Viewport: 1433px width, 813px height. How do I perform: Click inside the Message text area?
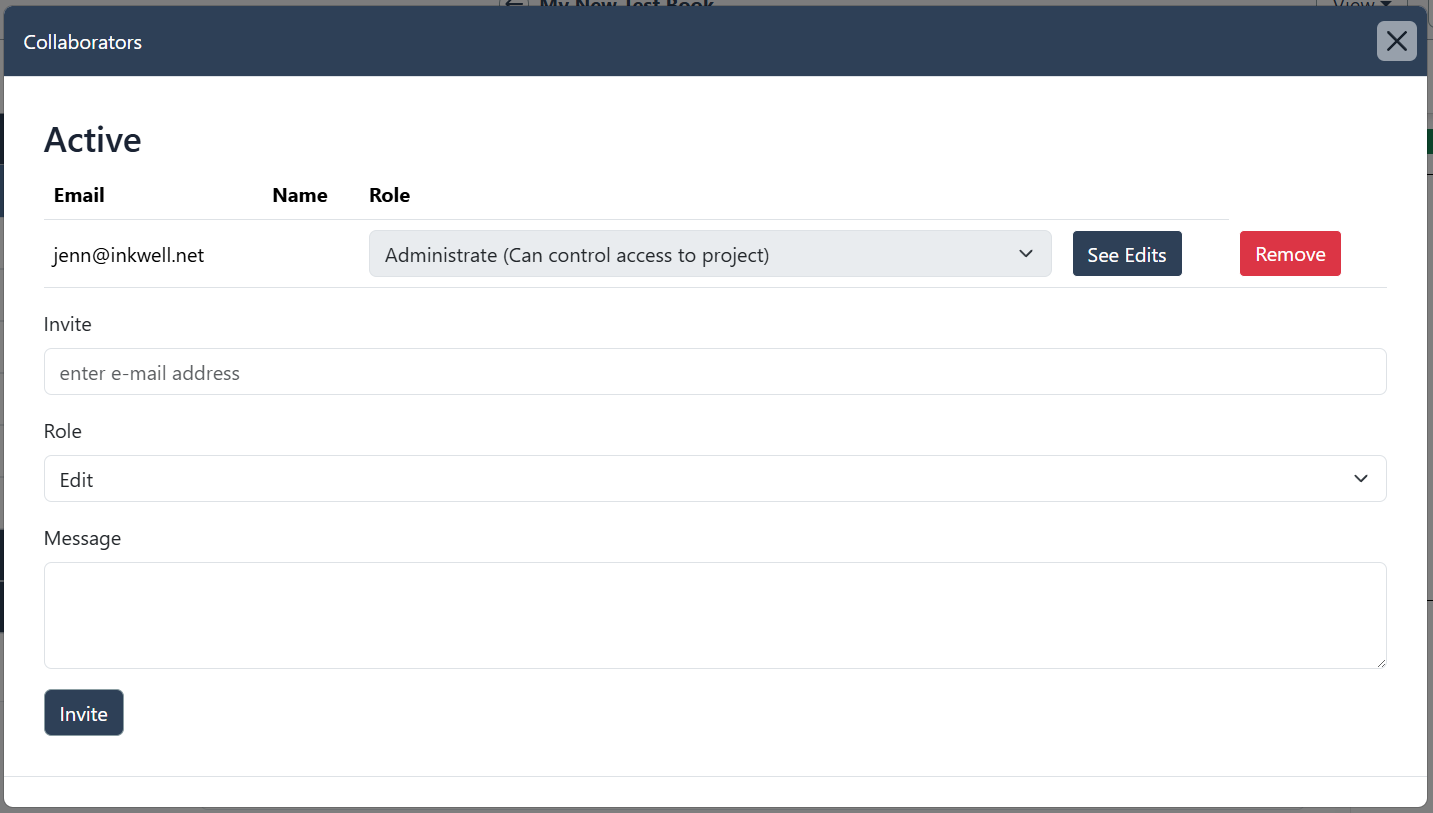point(714,614)
